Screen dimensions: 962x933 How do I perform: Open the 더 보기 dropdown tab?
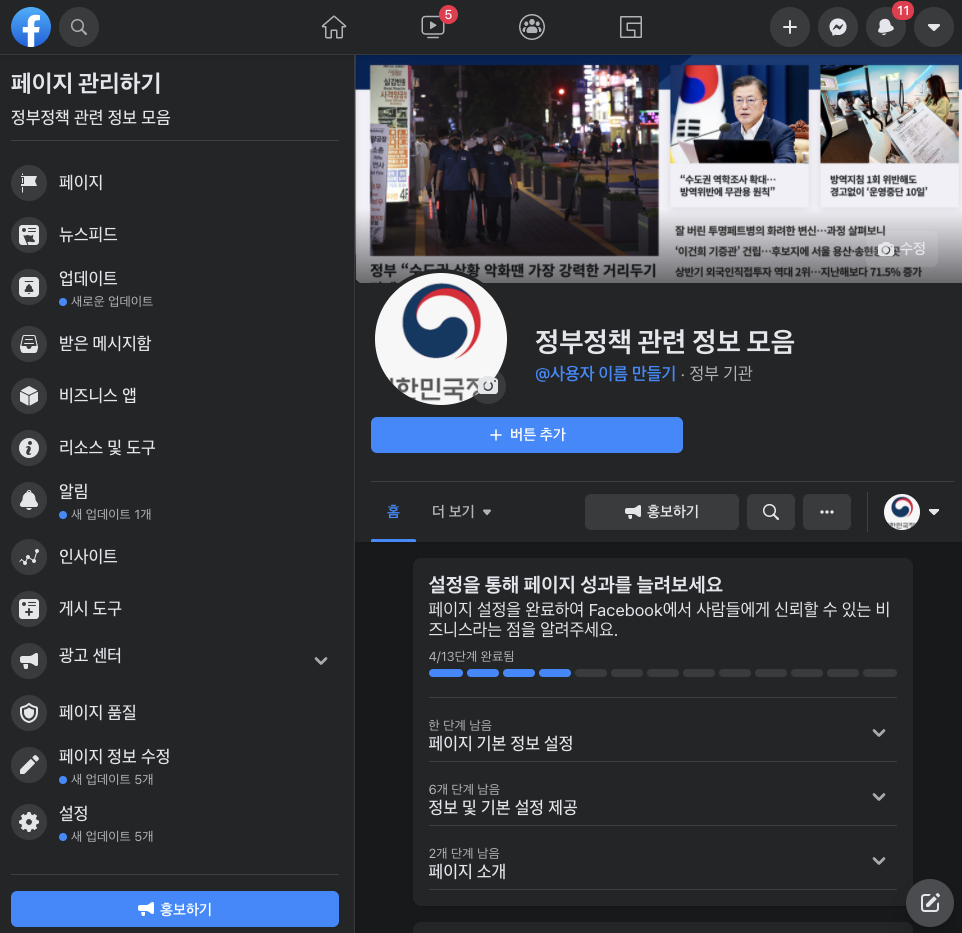(x=461, y=512)
